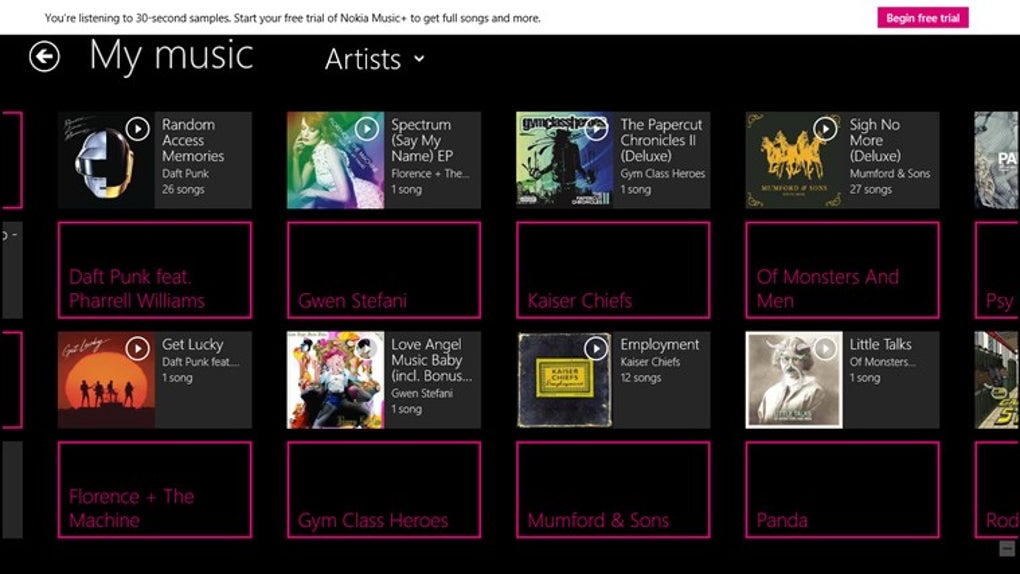Screen dimensions: 1020x574
Task: Open Florence + The Machine artist tile
Action: tap(154, 490)
